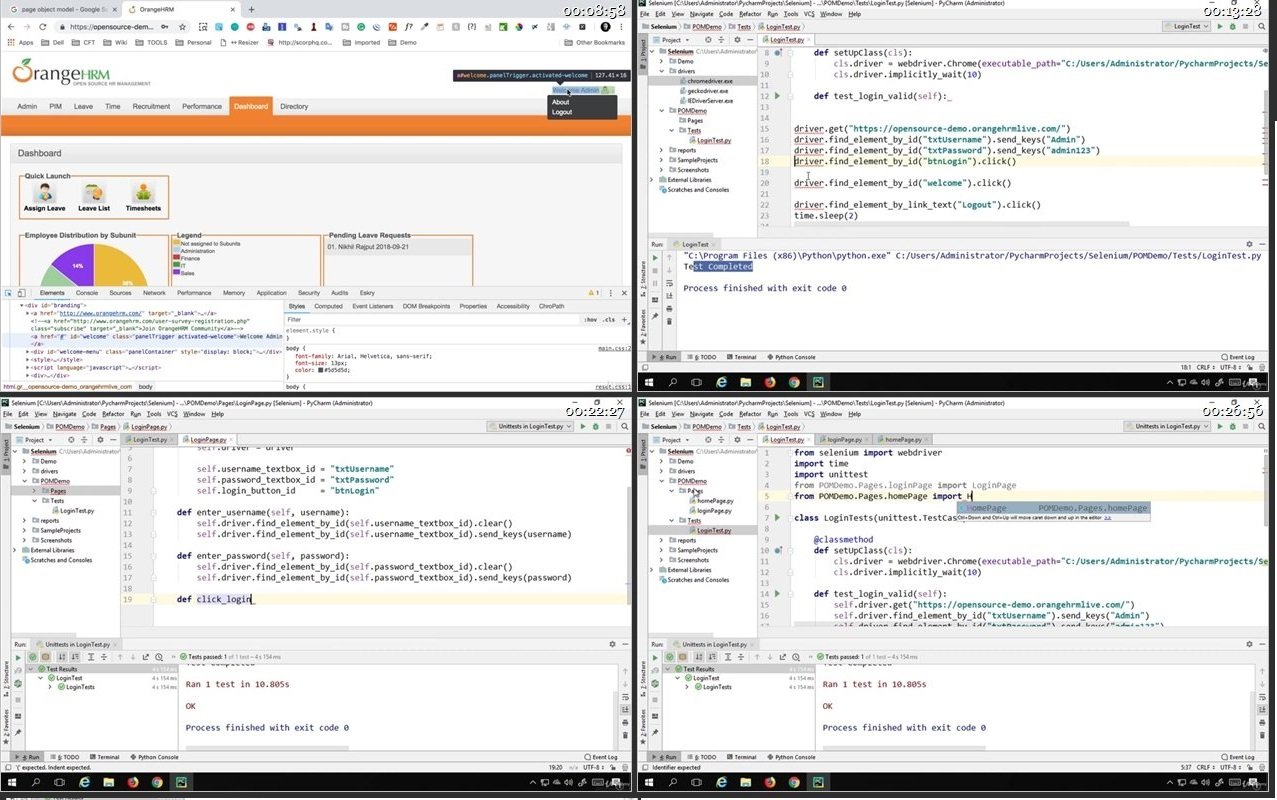The height and width of the screenshot is (800, 1277).
Task: Click Debug bug icon in LoginPage.py PyCharm window
Action: pyautogui.click(x=595, y=426)
